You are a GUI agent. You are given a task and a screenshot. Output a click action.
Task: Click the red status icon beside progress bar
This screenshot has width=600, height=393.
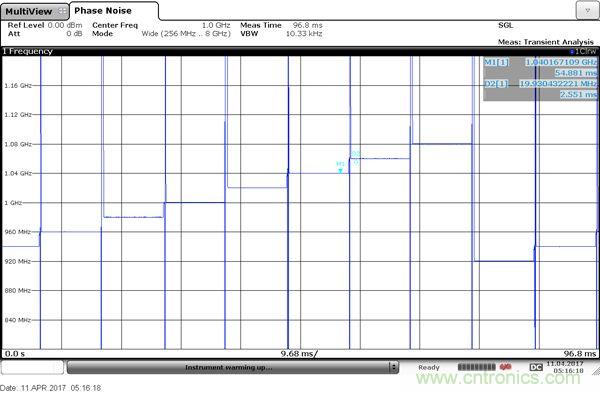click(x=505, y=367)
